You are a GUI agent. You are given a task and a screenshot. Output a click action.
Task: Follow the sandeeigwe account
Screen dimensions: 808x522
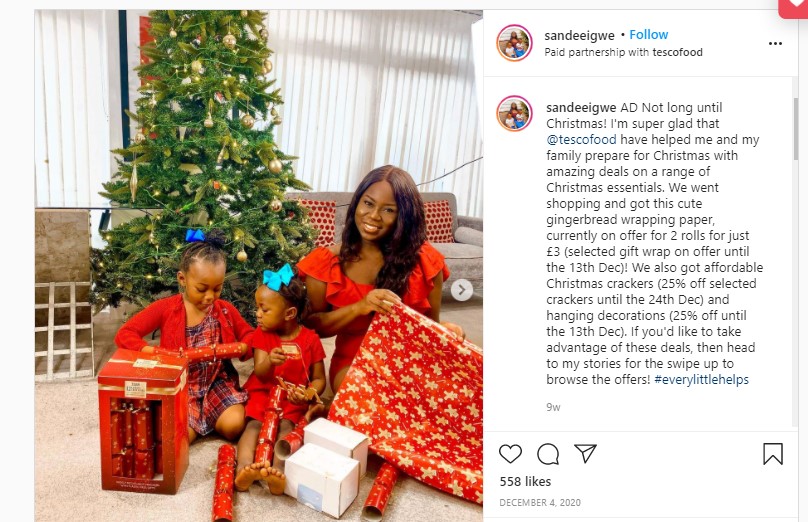pyautogui.click(x=648, y=35)
